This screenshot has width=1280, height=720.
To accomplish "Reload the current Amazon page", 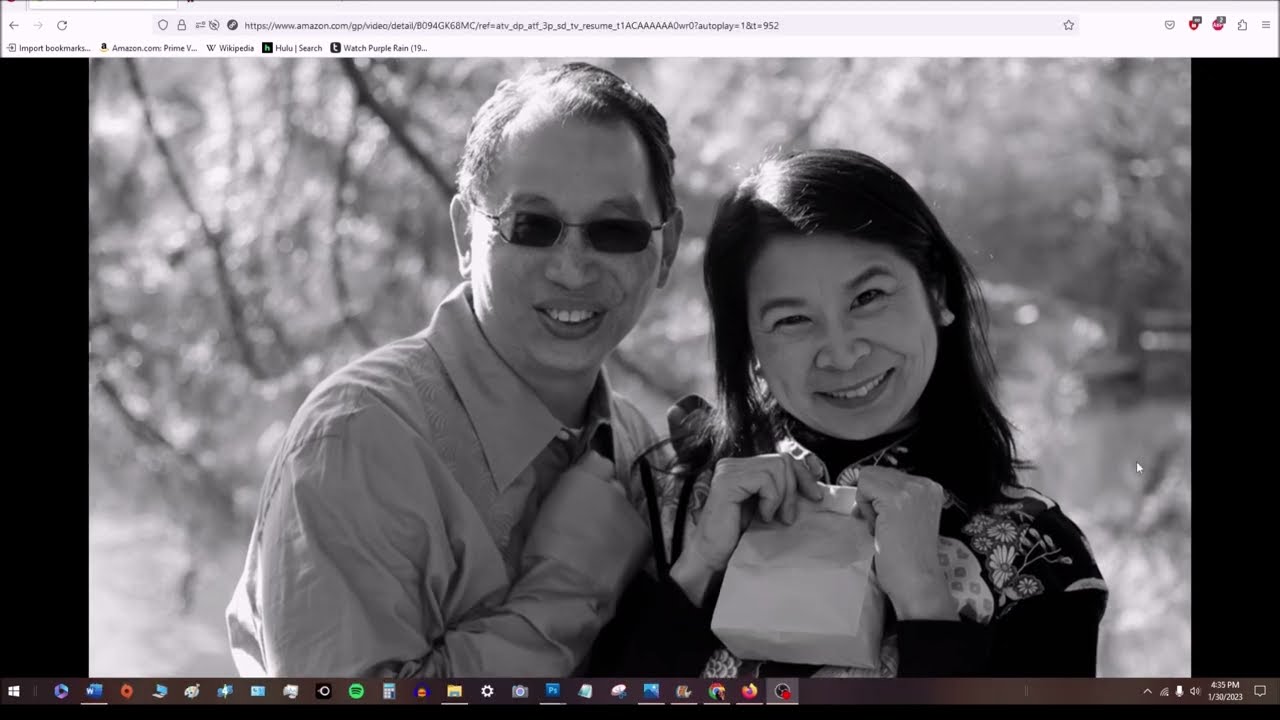I will (x=62, y=25).
